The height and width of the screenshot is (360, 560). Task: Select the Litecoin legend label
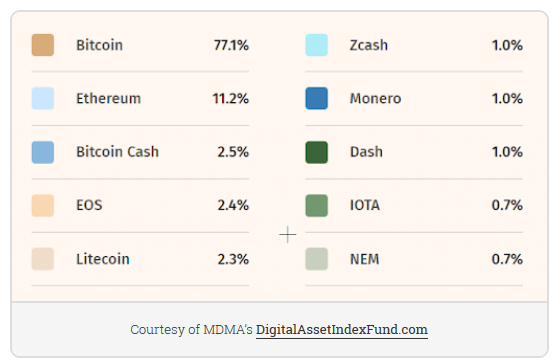point(103,259)
